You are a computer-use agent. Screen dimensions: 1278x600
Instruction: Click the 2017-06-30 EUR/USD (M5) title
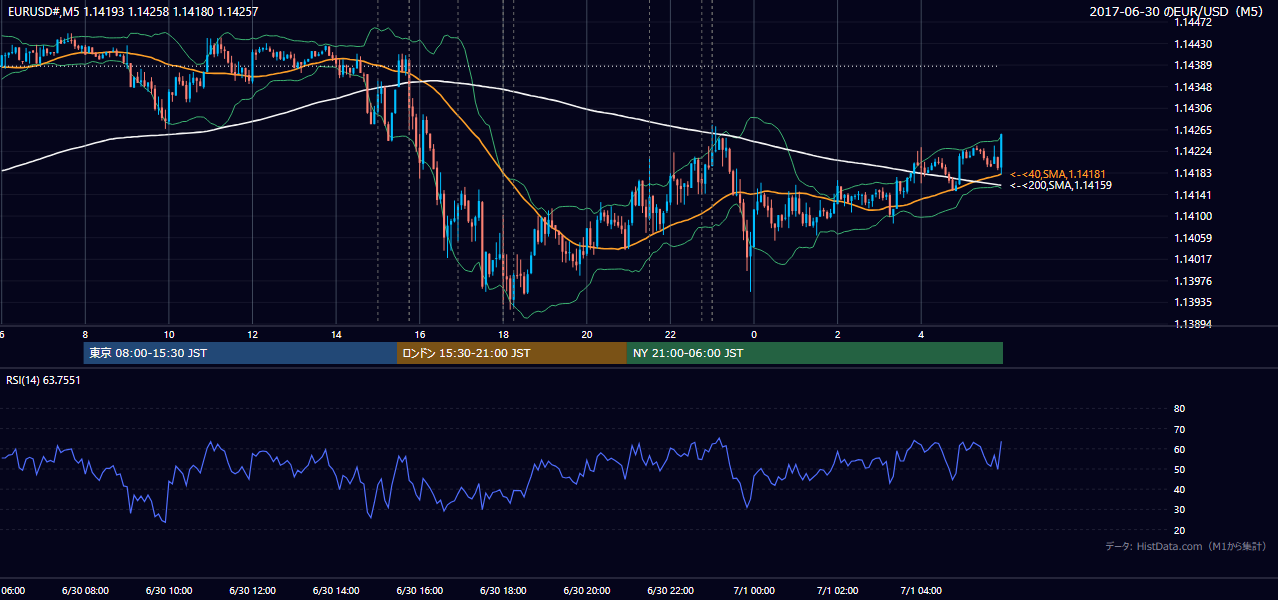1178,11
